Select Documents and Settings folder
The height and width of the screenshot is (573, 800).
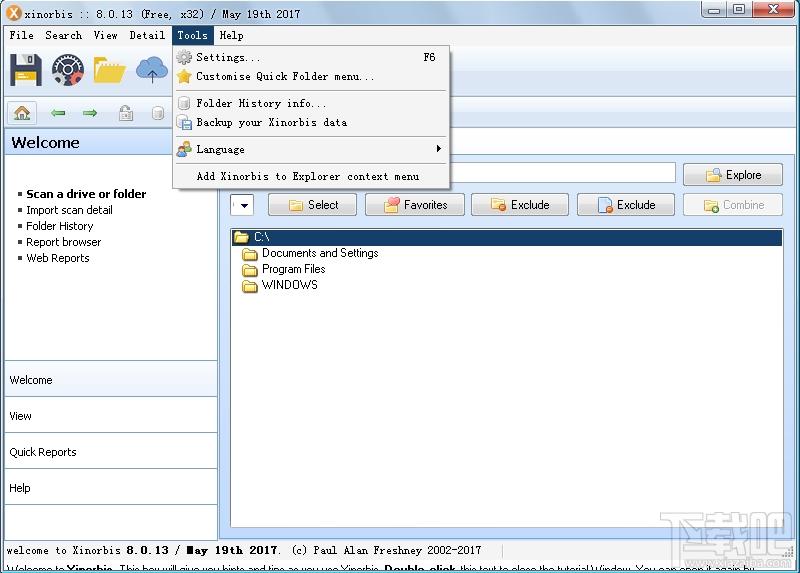[320, 253]
